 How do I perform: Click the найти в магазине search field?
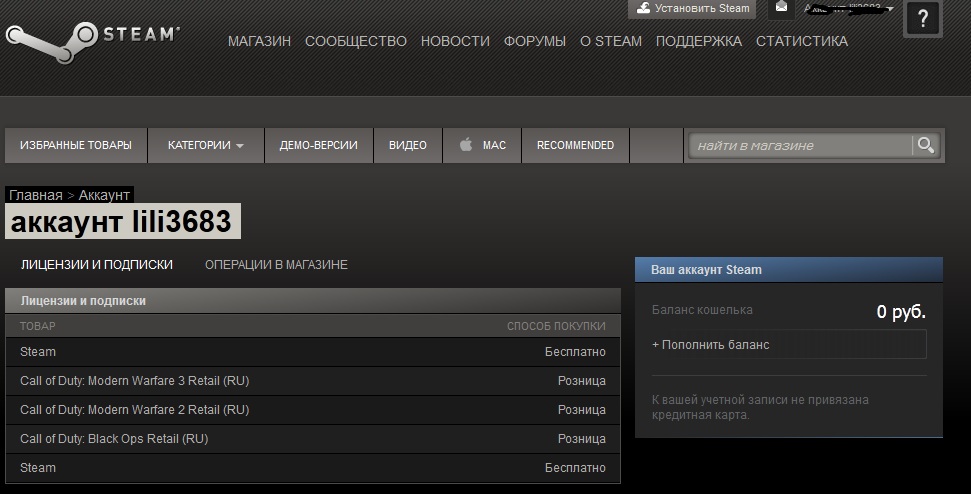click(800, 145)
